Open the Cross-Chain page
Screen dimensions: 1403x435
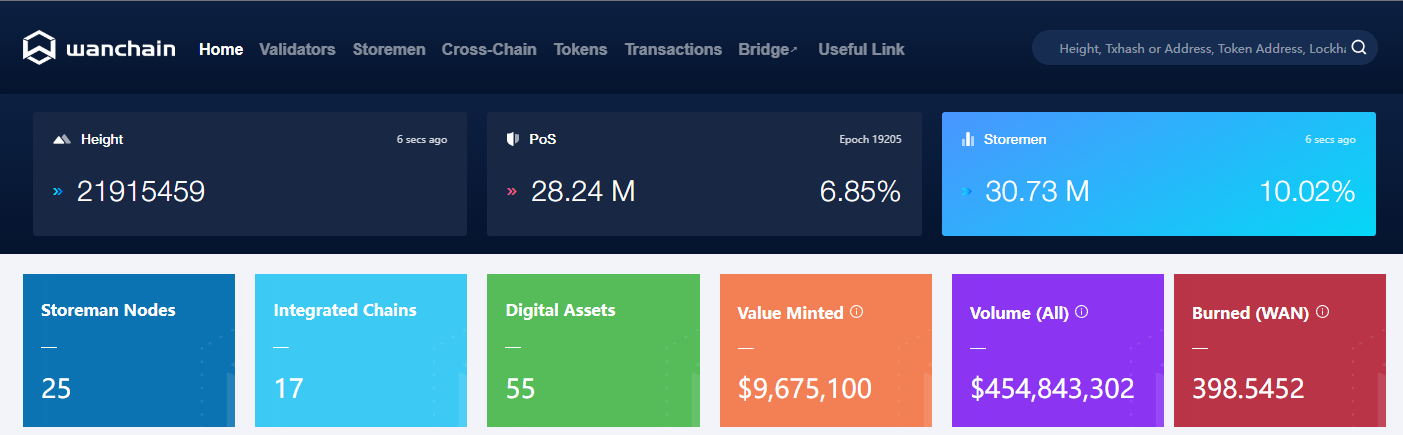[x=489, y=49]
